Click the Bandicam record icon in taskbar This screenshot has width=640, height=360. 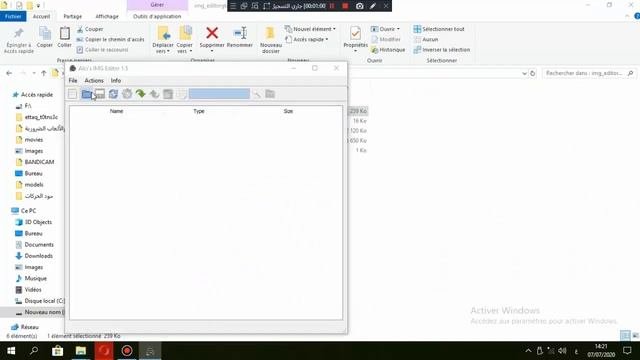click(127, 351)
